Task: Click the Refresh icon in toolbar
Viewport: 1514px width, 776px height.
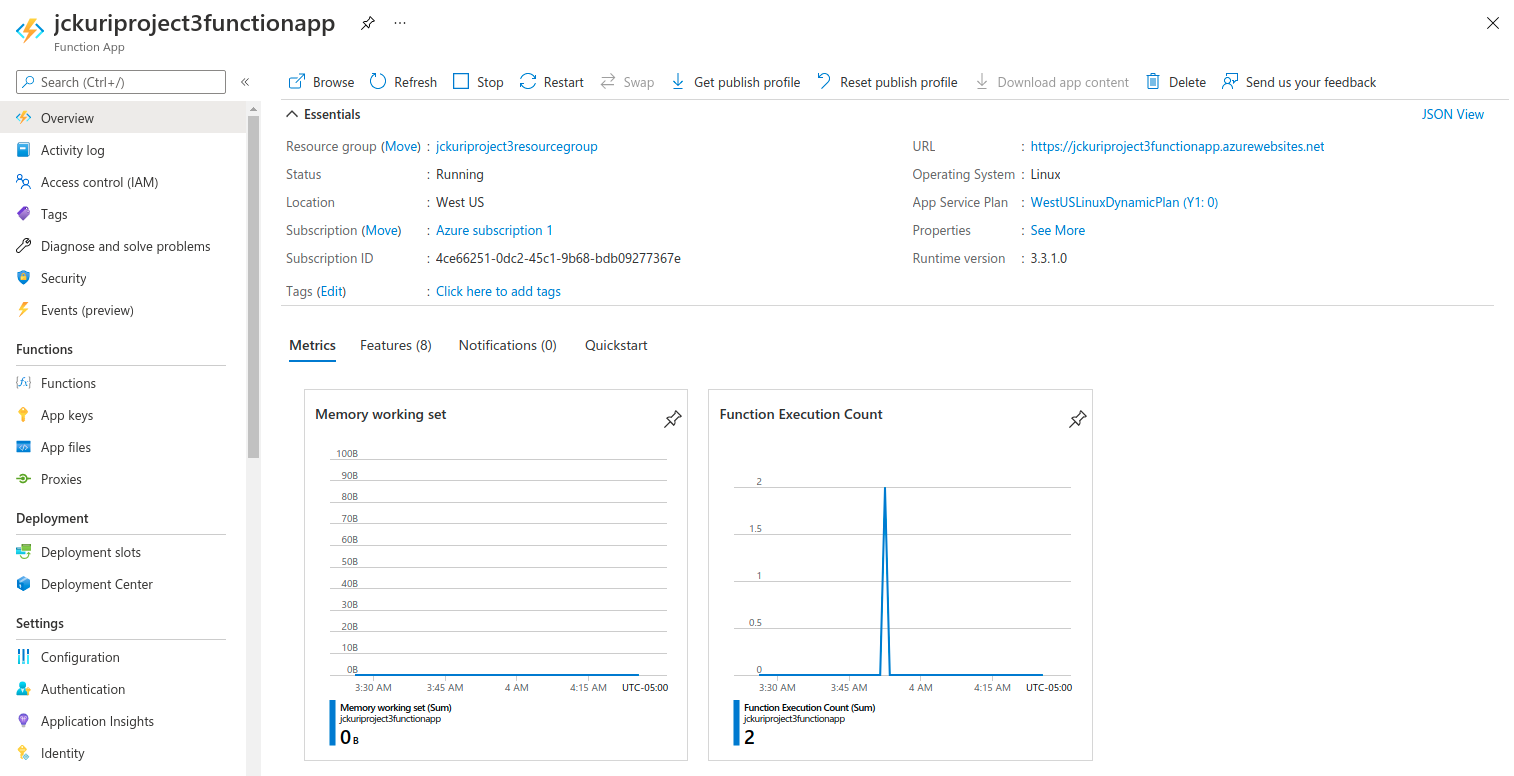Action: (378, 82)
